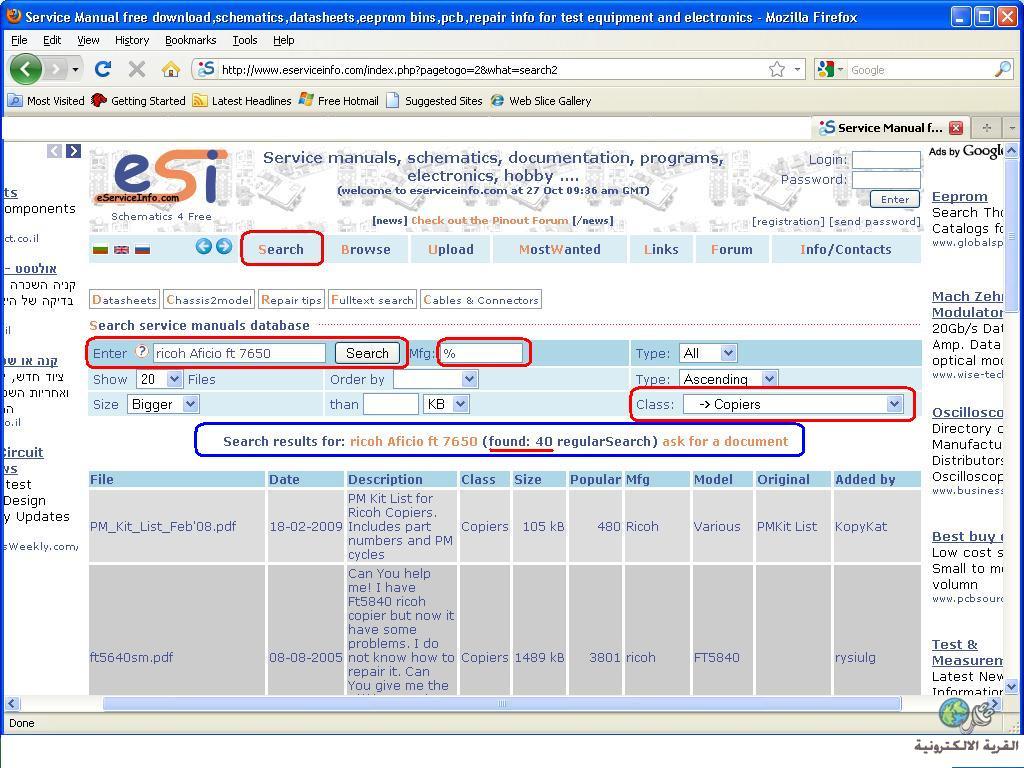The height and width of the screenshot is (768, 1024).
Task: Open the Getting Started bookmark
Action: pyautogui.click(x=138, y=101)
